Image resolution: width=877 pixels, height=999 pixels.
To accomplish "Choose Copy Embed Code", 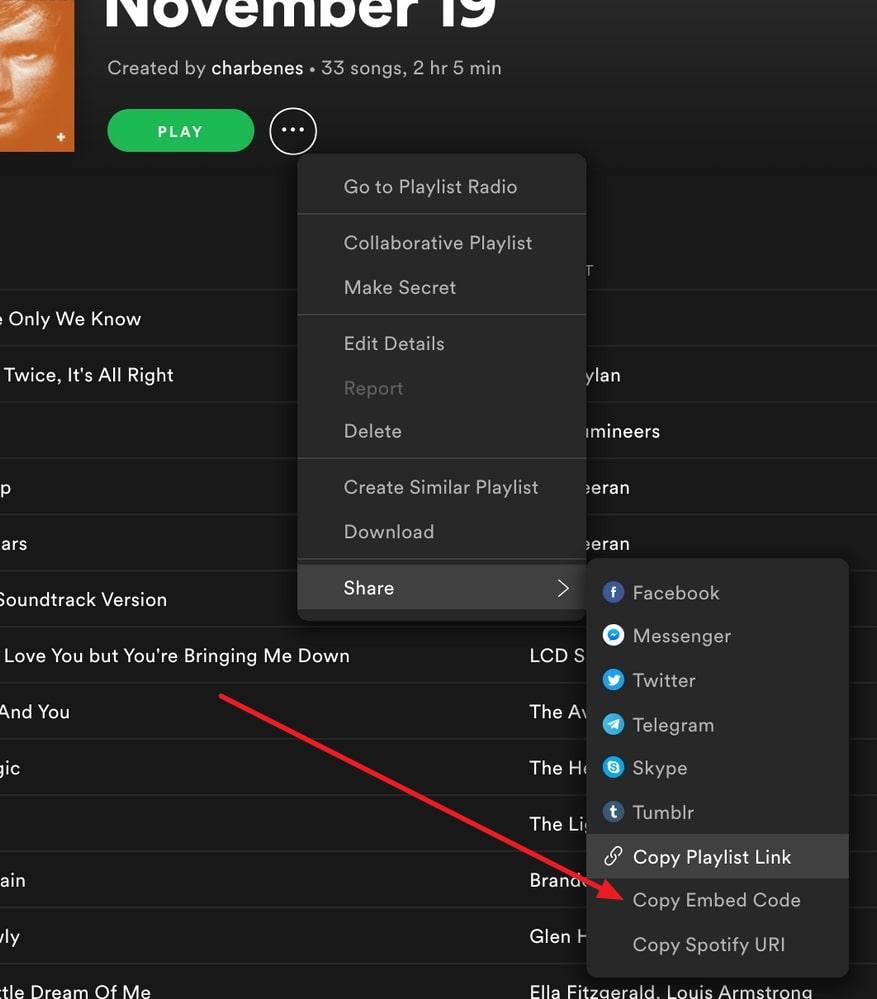I will [717, 900].
